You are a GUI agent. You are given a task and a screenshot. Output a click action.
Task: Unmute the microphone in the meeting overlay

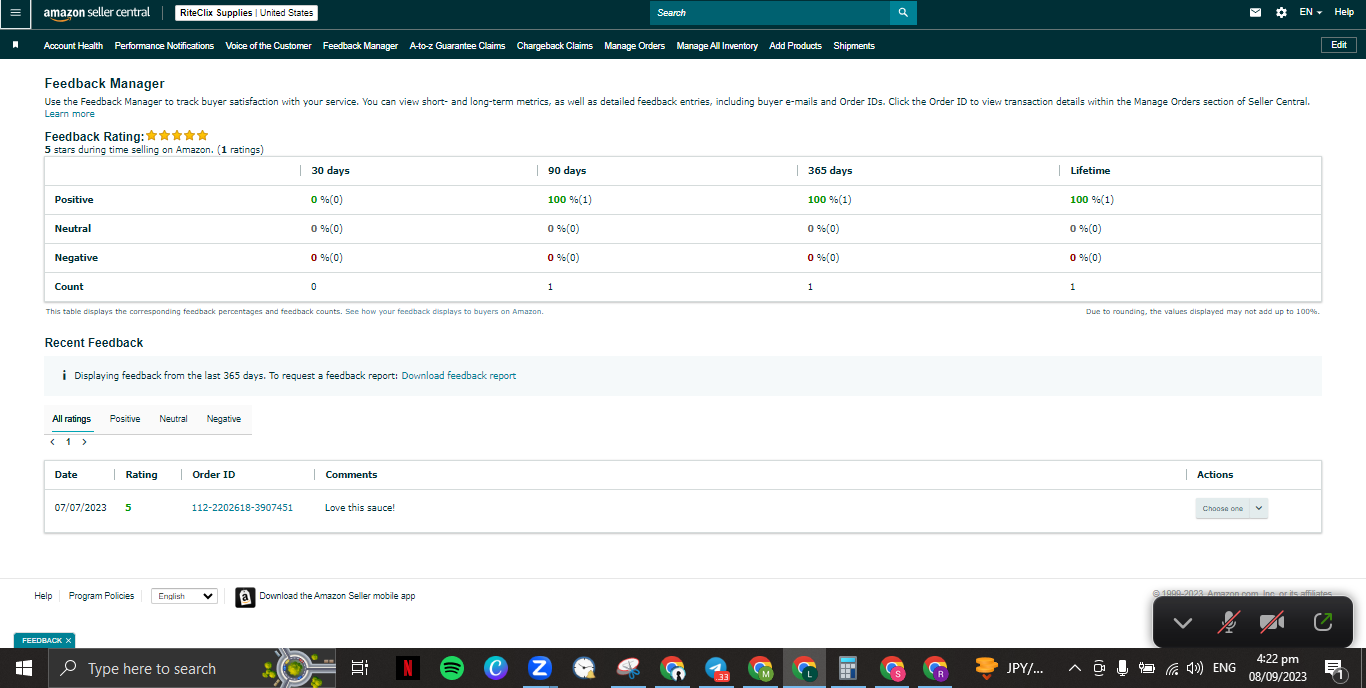point(1228,622)
